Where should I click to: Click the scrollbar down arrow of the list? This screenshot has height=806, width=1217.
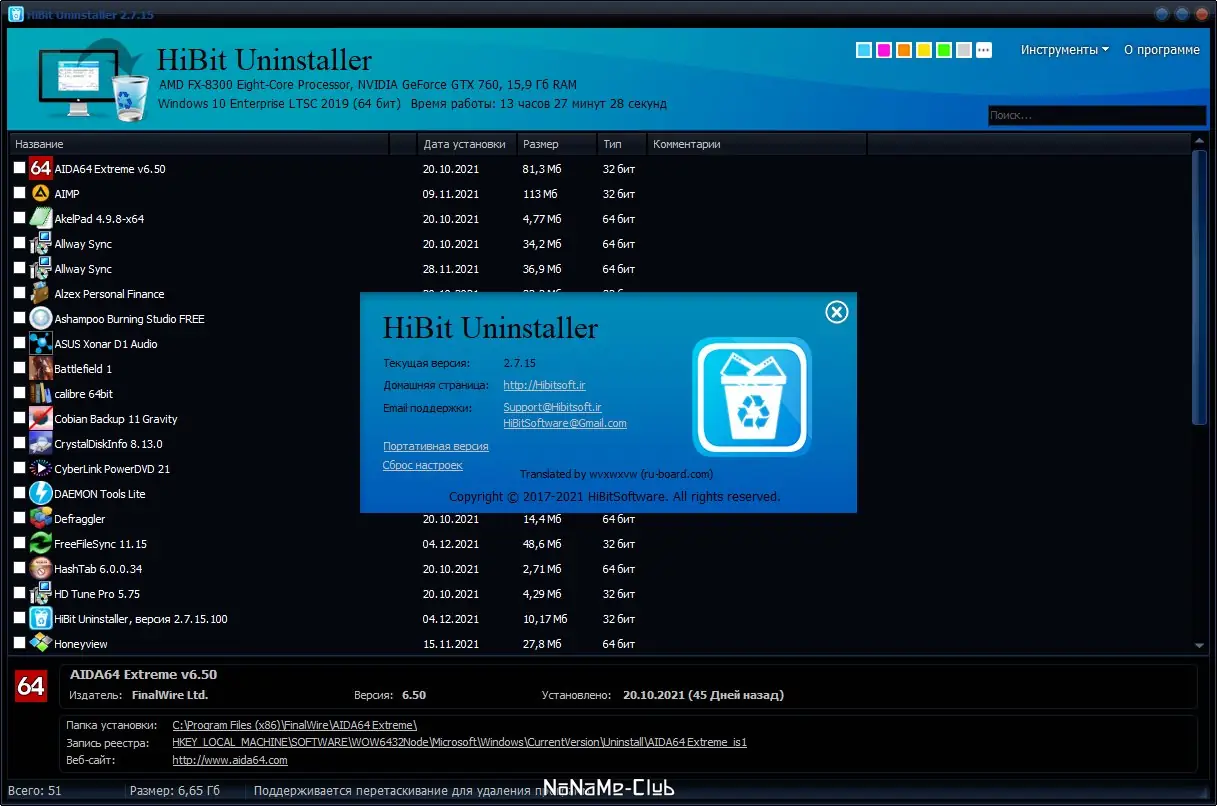[x=1200, y=646]
